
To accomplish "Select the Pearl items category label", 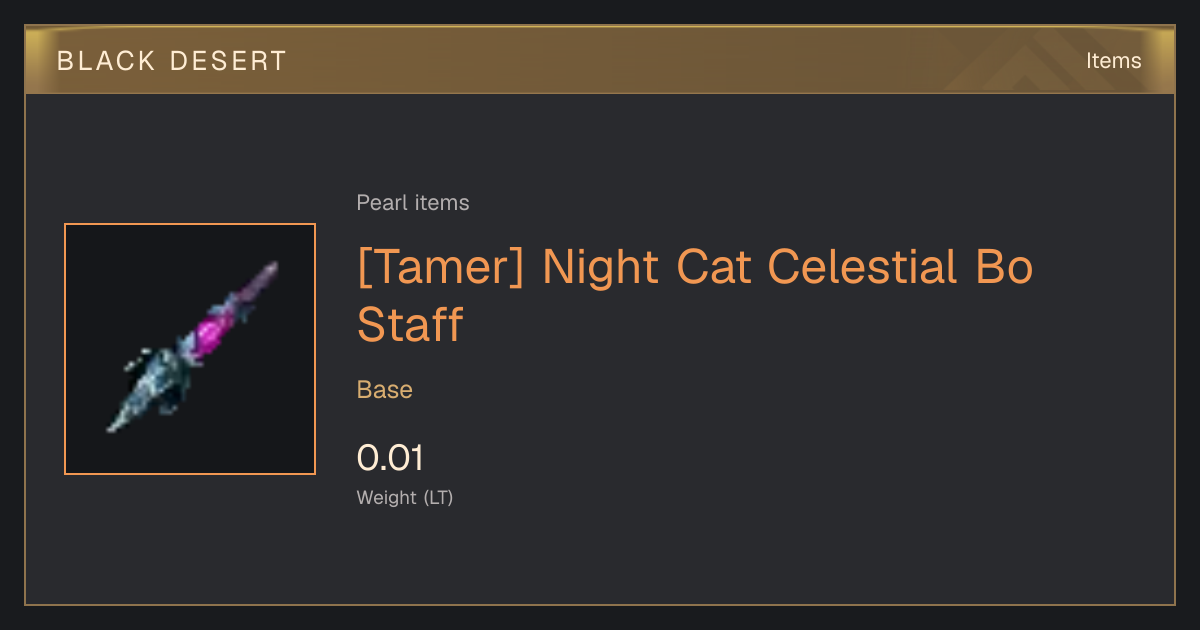I will 413,203.
